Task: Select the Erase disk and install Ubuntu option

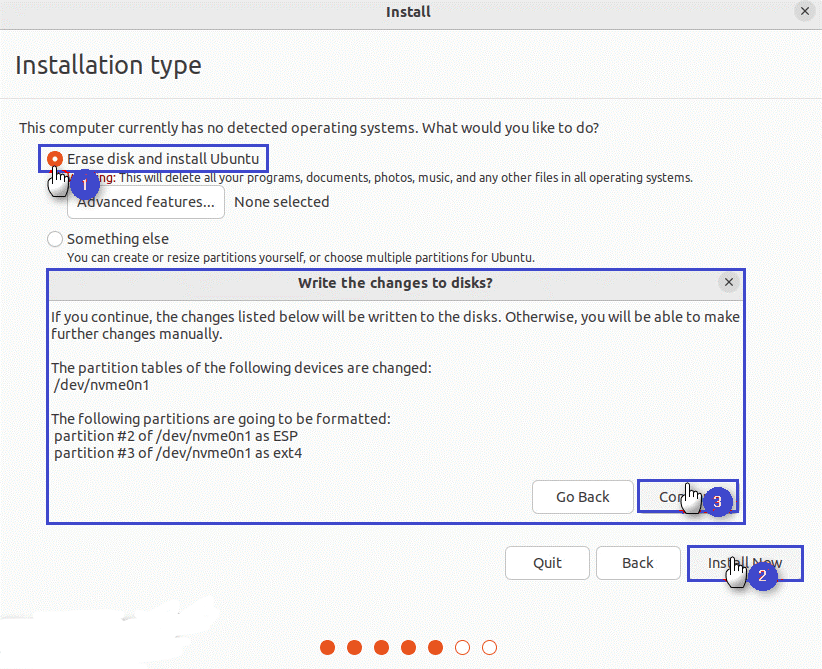Action: tap(56, 159)
